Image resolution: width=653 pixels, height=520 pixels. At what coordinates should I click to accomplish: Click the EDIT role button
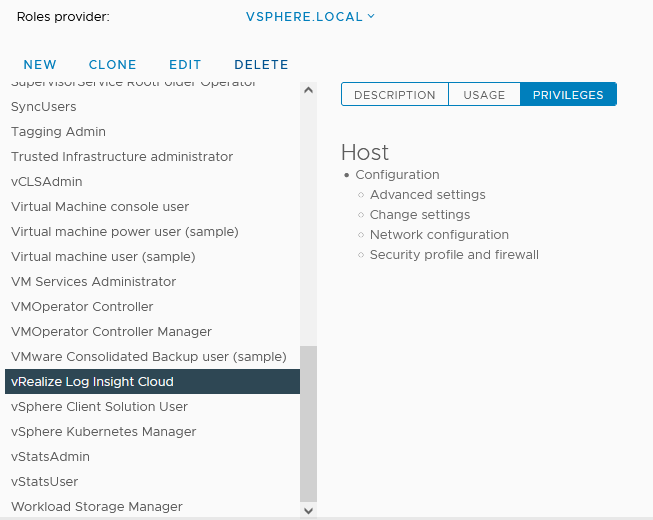pyautogui.click(x=185, y=65)
